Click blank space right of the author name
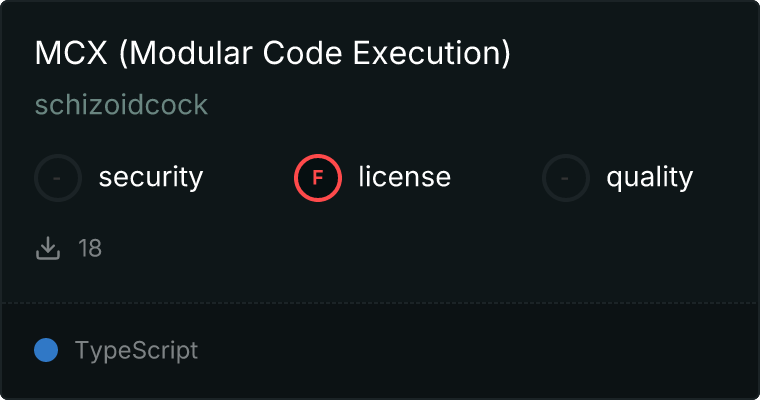 450,105
